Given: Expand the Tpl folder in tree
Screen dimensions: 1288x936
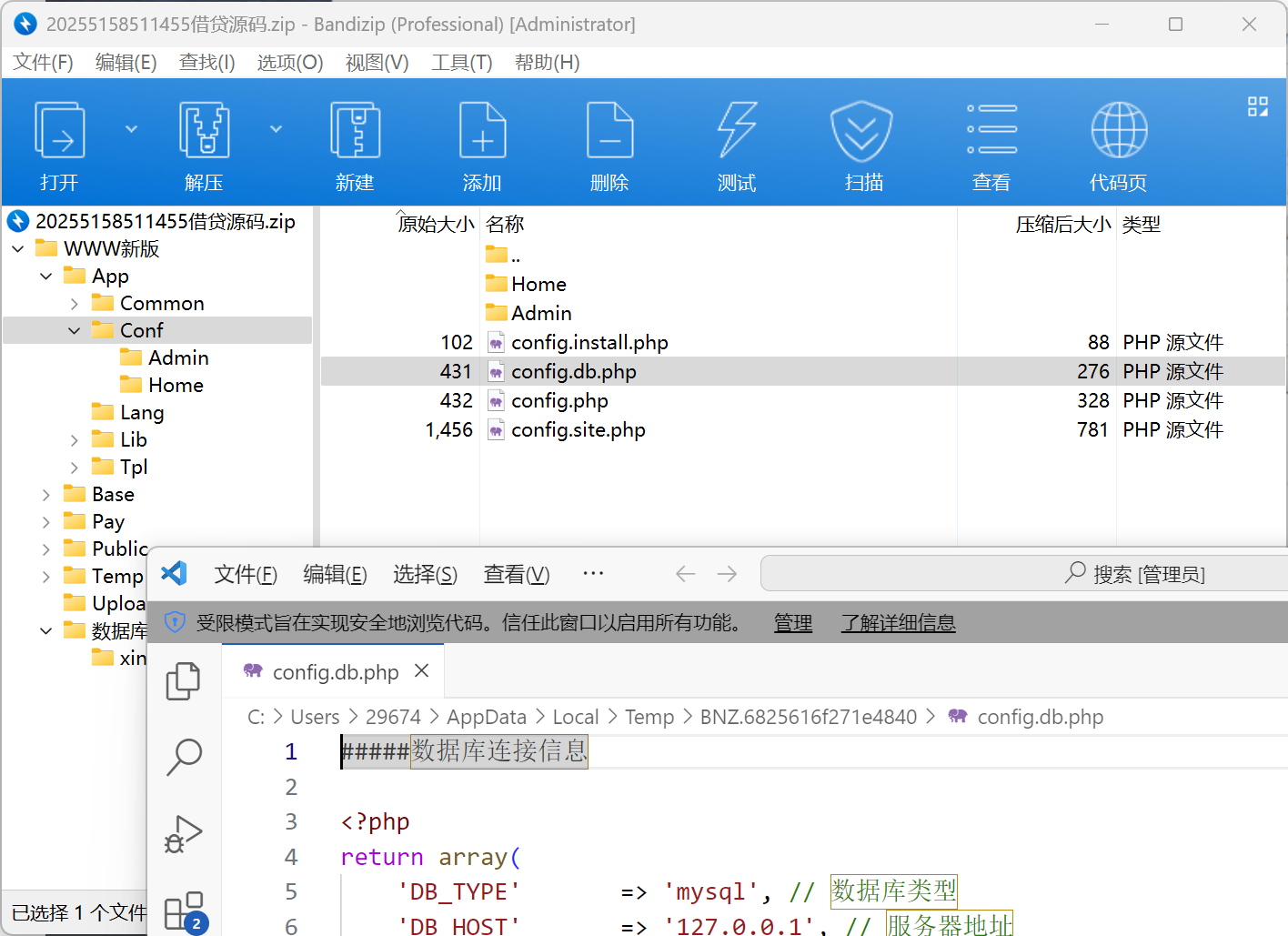Looking at the screenshot, I should (75, 468).
